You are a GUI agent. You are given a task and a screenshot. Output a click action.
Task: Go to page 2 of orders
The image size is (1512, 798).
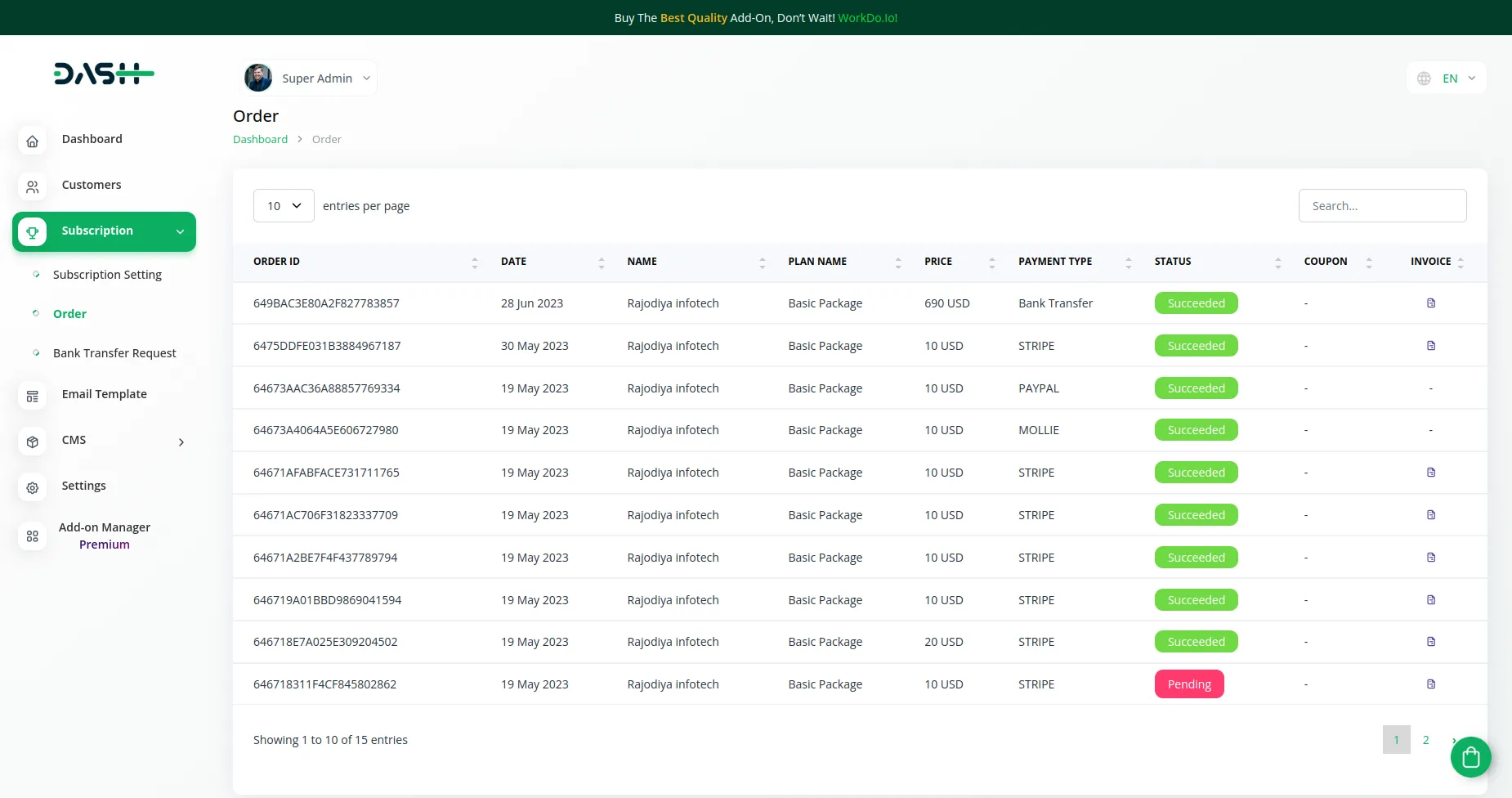(1425, 740)
